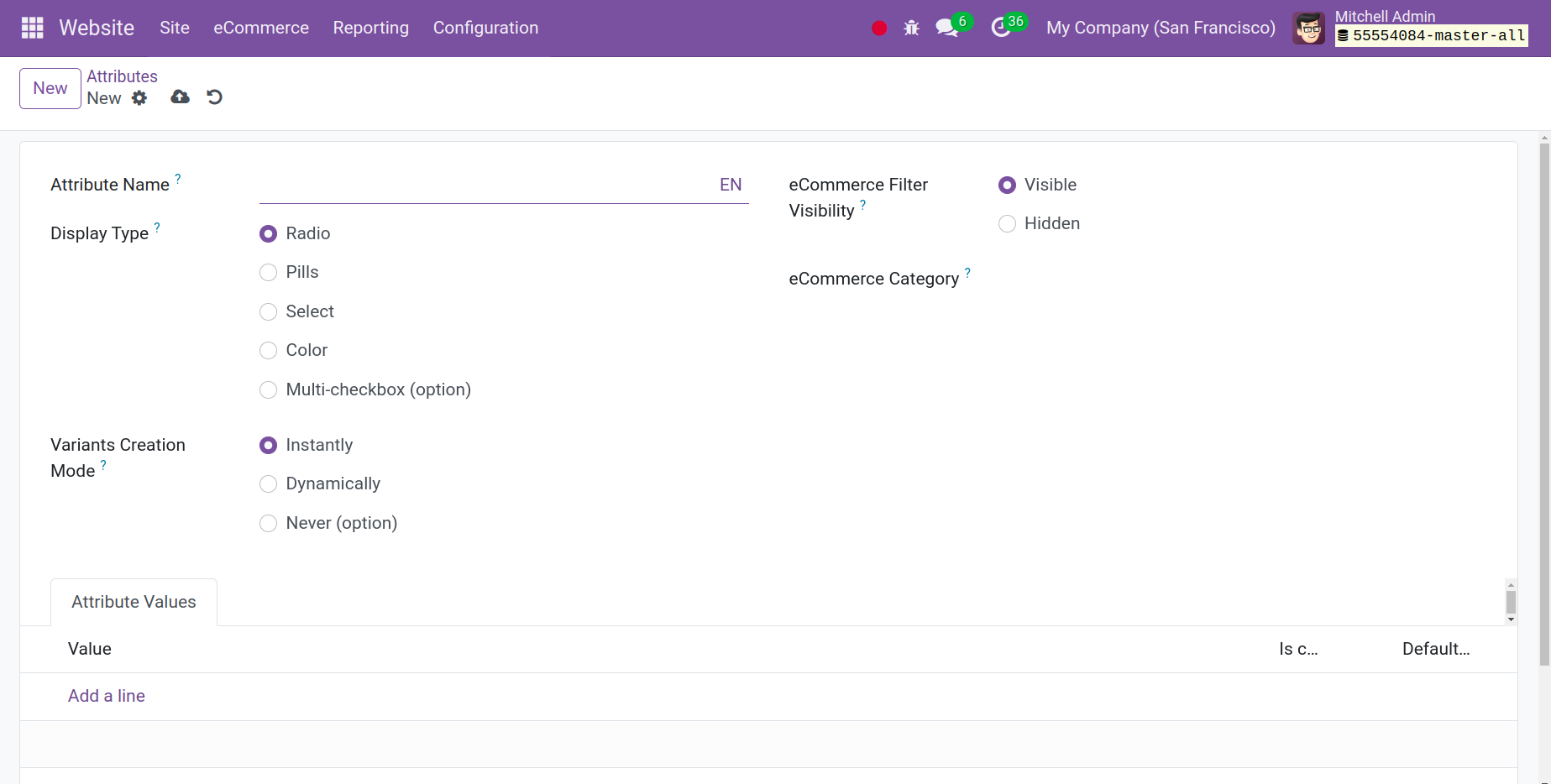Choose the Color display type
Viewport: 1551px width, 784px height.
pyautogui.click(x=268, y=350)
